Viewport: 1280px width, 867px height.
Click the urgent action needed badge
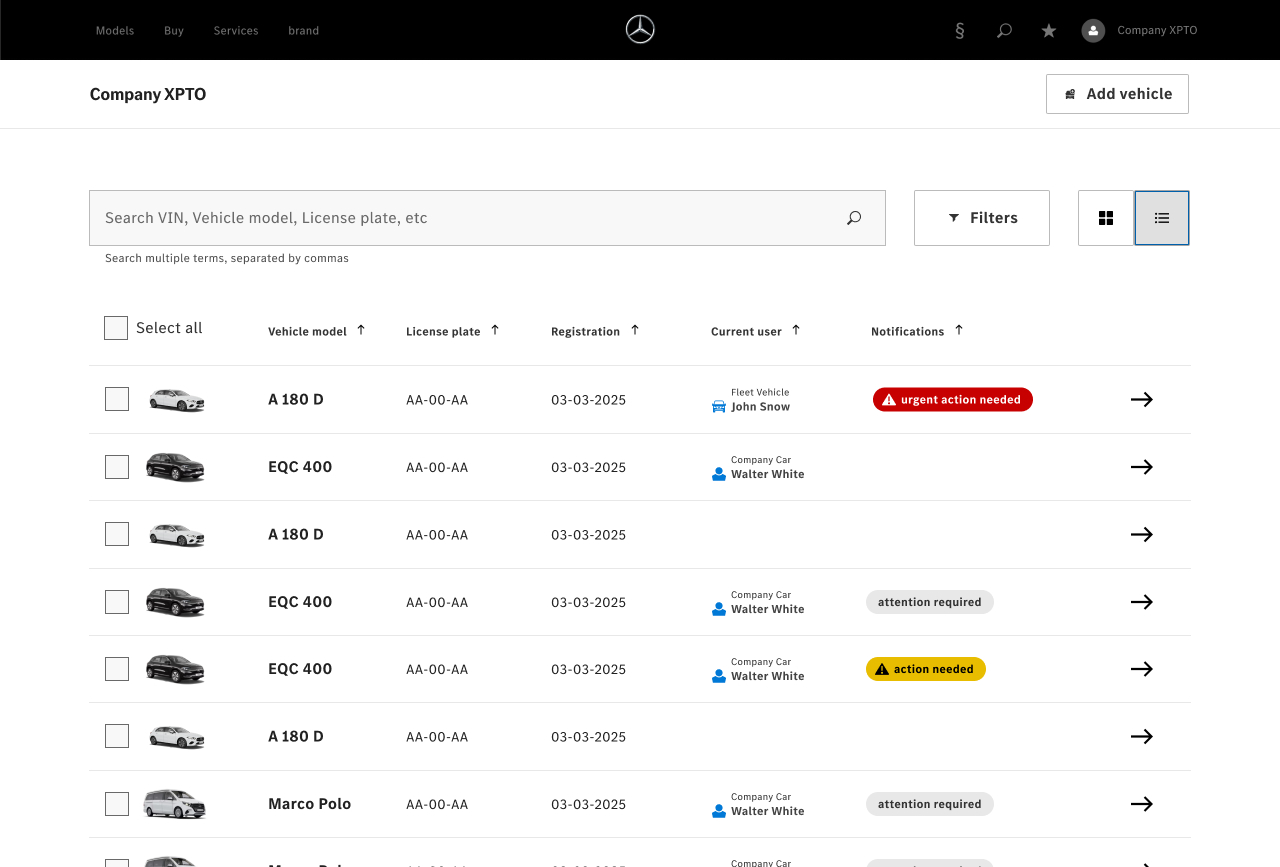952,400
